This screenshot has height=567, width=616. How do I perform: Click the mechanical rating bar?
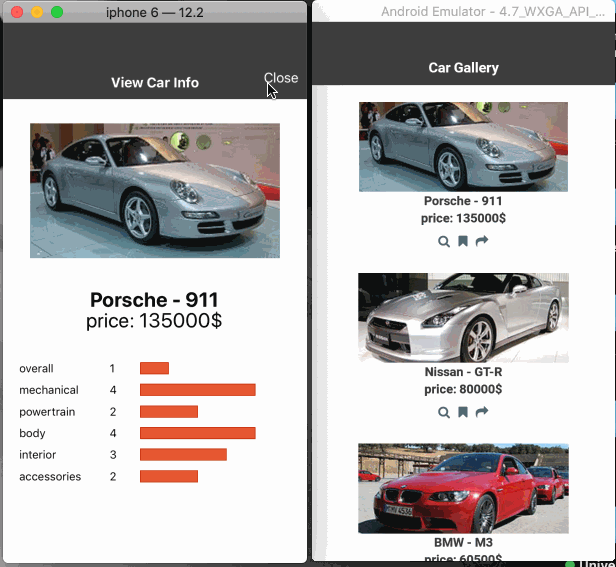pyautogui.click(x=198, y=390)
